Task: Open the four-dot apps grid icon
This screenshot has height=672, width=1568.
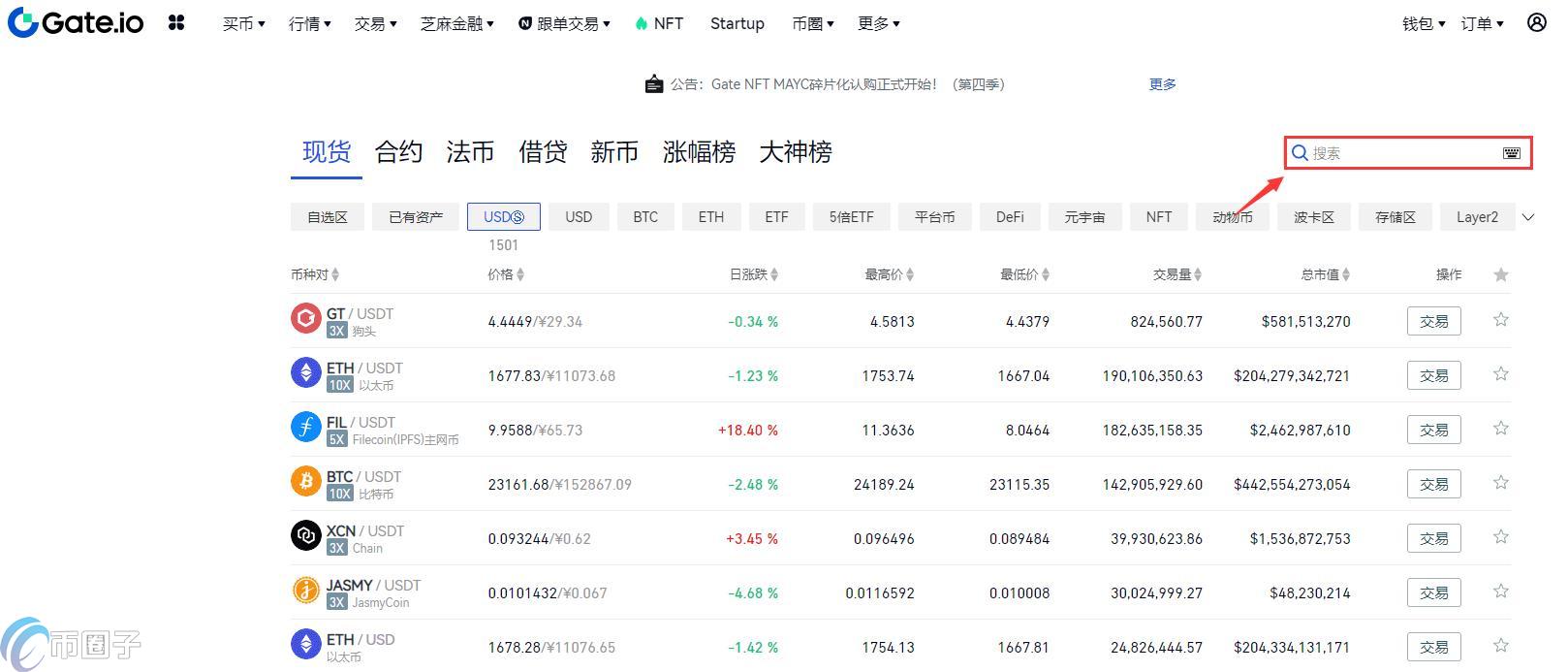Action: point(176,22)
